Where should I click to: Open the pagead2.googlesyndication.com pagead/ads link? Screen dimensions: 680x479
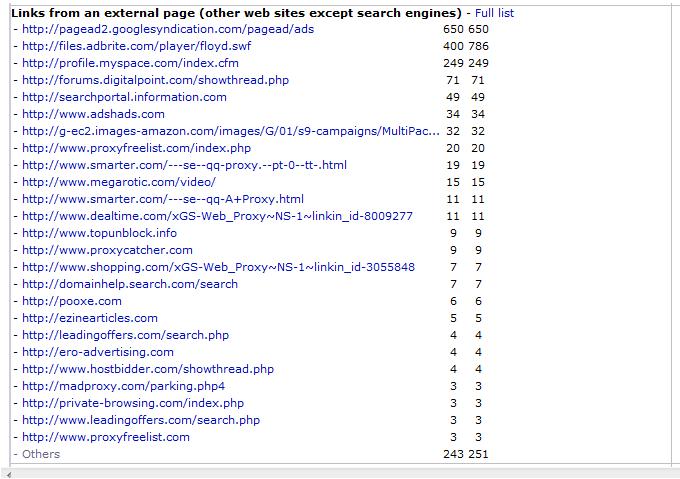click(167, 30)
